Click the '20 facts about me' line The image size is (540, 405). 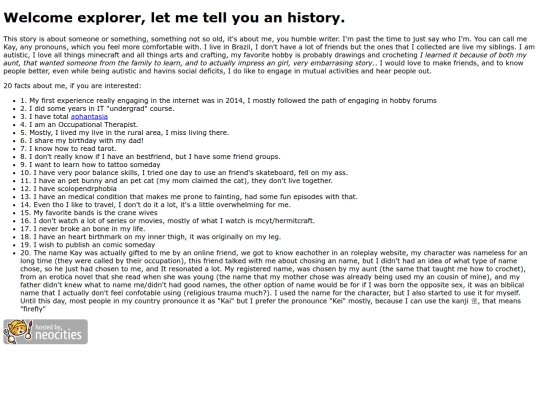[72, 86]
